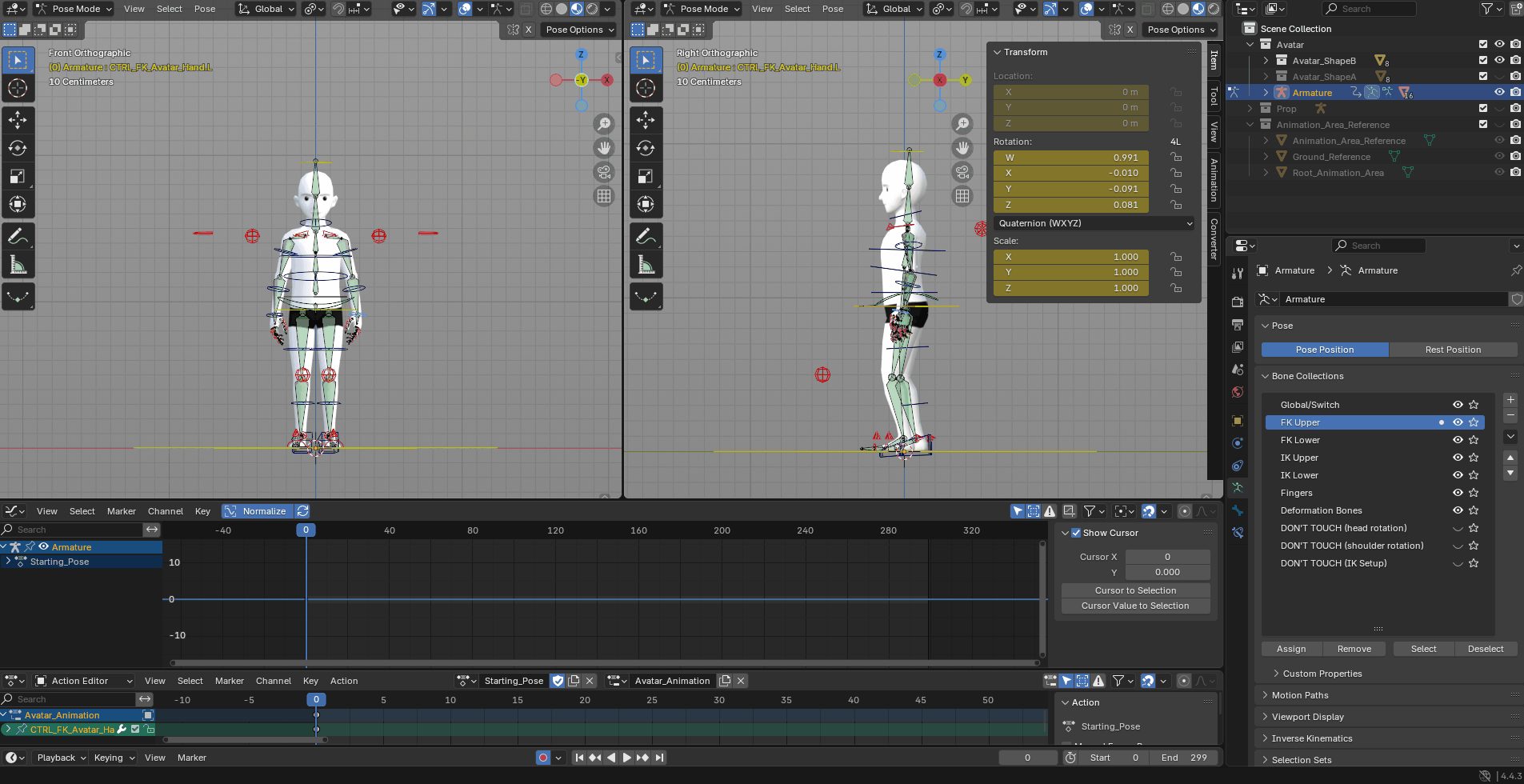
Task: Click the zoom magnifier icon in left viewport
Action: [x=604, y=124]
